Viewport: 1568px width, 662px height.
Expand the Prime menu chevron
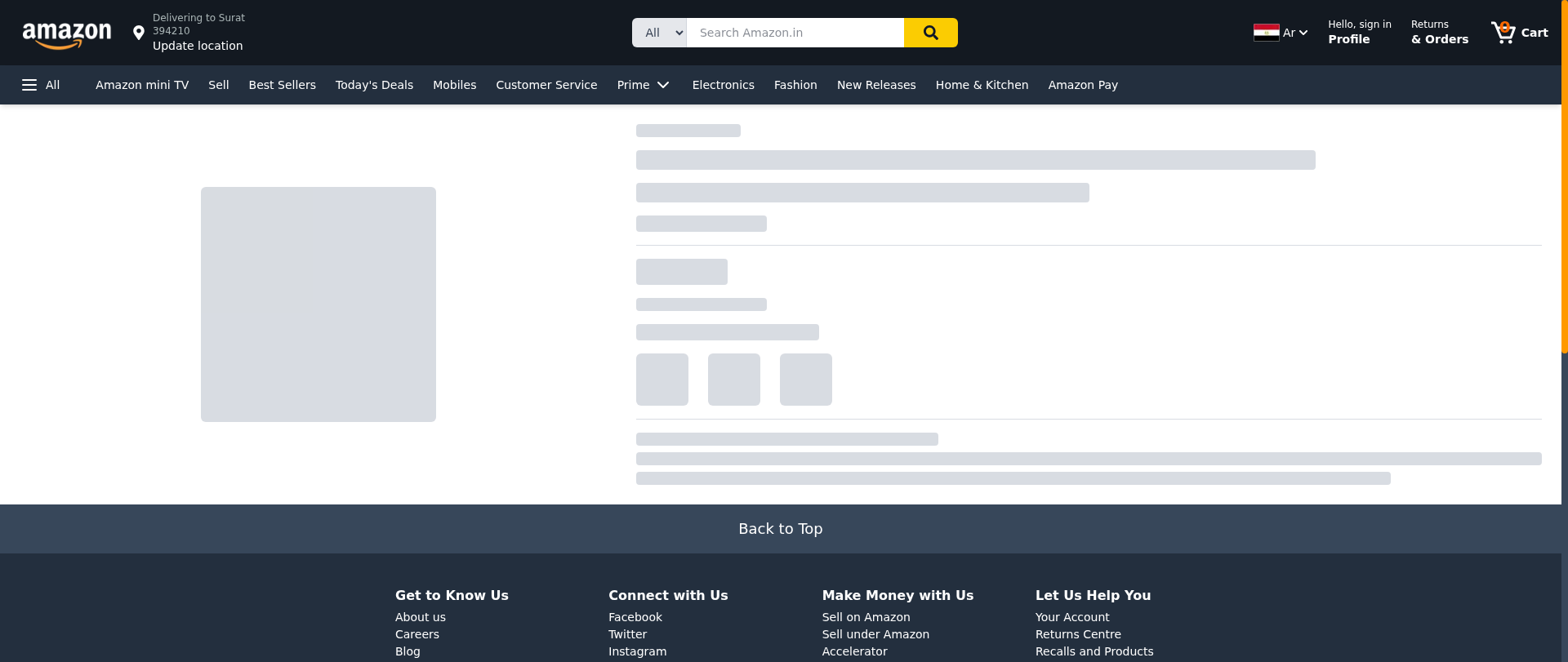pyautogui.click(x=663, y=85)
